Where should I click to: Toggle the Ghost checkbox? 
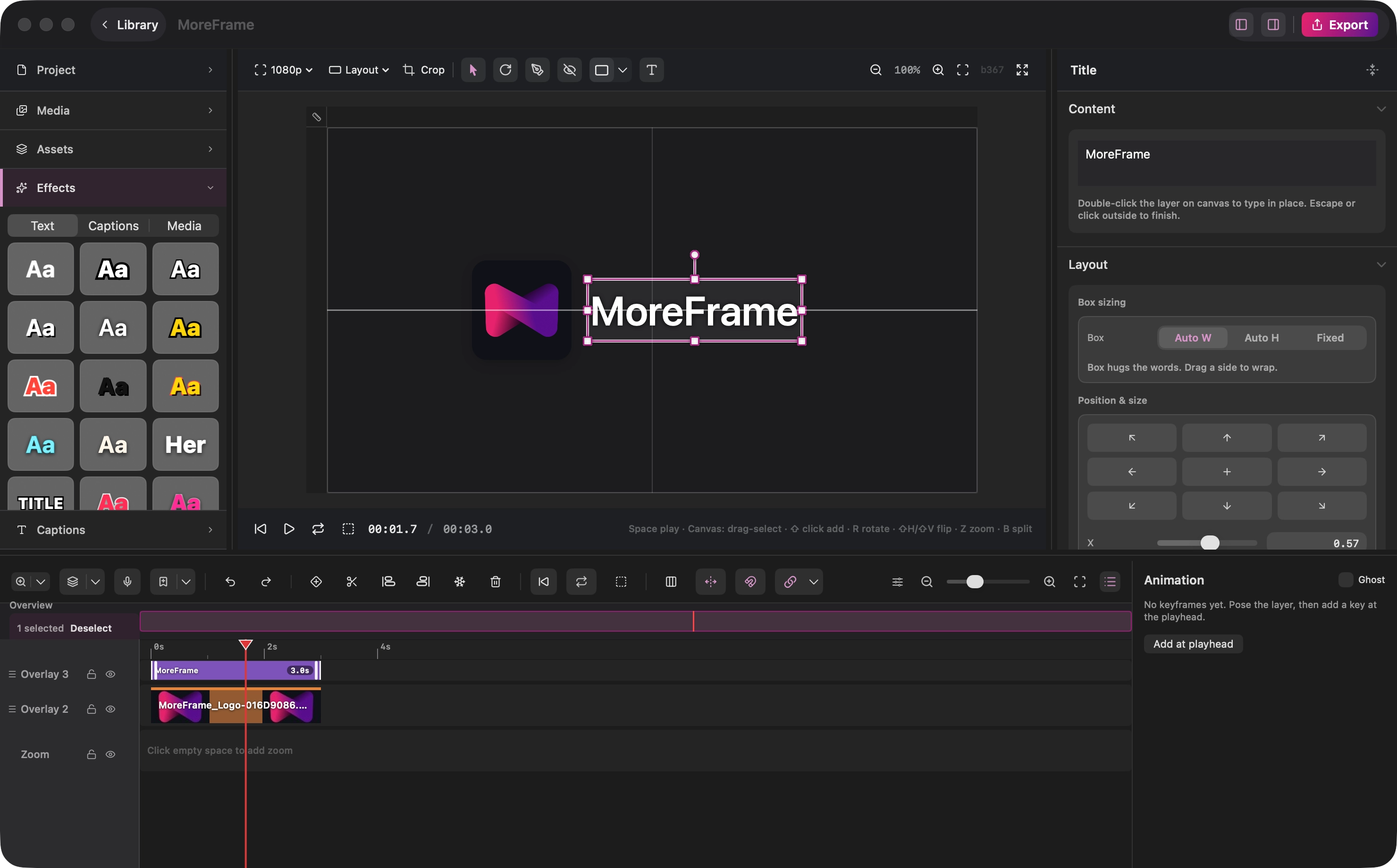[1346, 580]
